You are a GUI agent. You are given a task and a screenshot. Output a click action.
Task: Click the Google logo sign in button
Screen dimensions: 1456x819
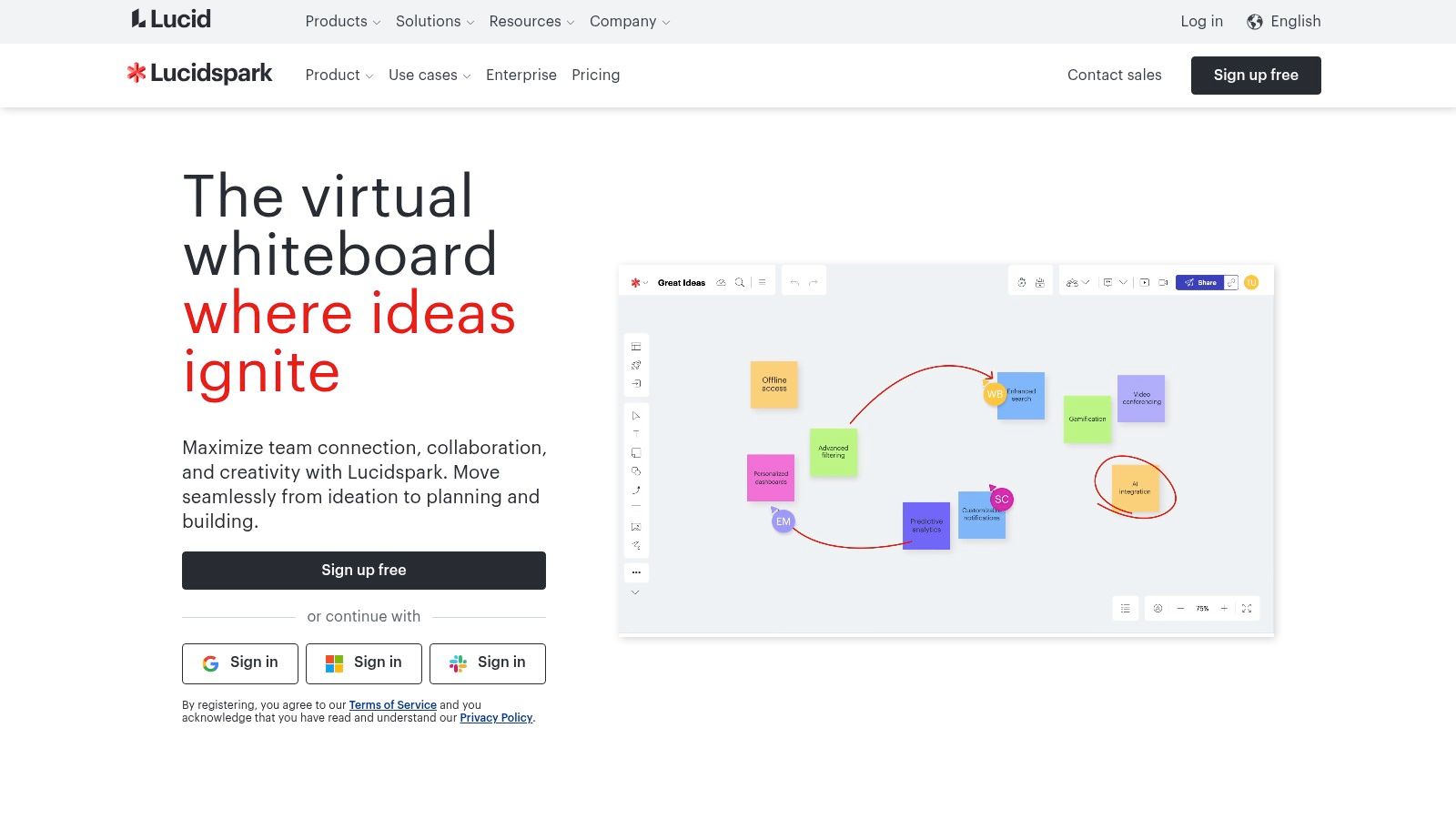(240, 663)
